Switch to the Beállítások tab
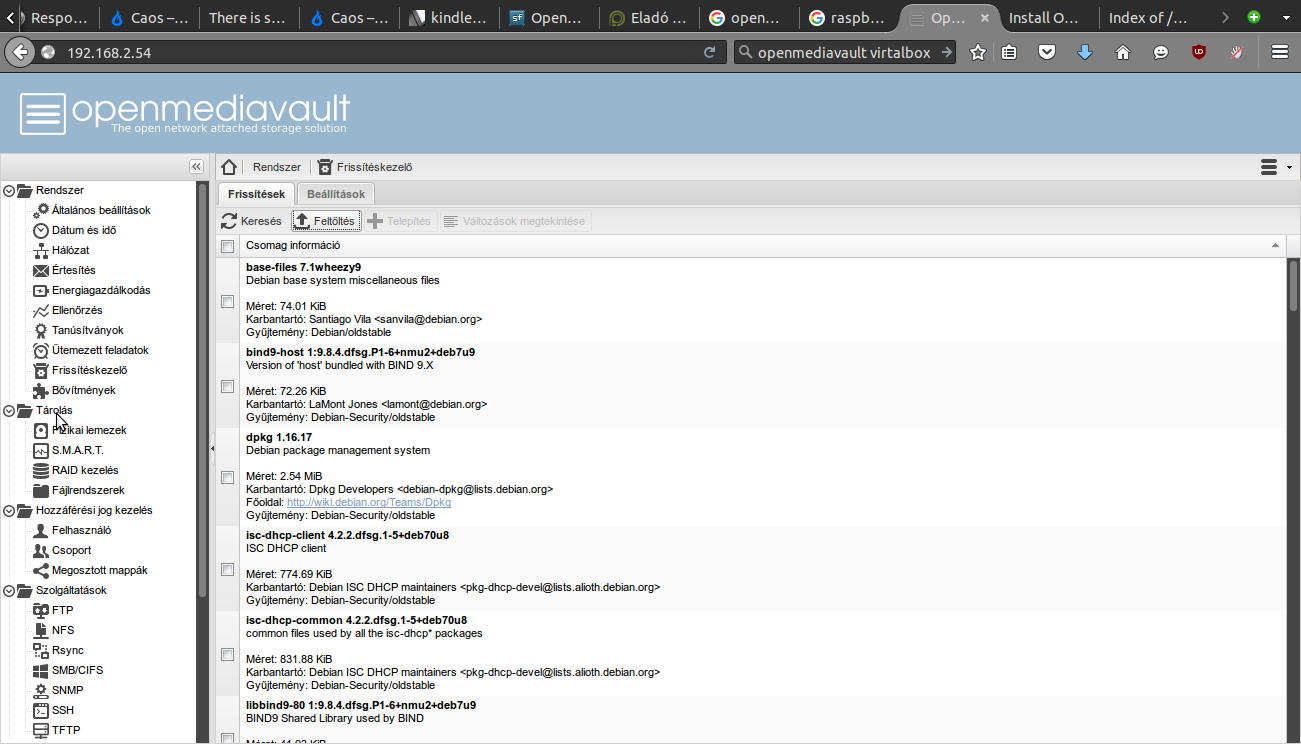Viewport: 1301px width, 744px height. [336, 194]
